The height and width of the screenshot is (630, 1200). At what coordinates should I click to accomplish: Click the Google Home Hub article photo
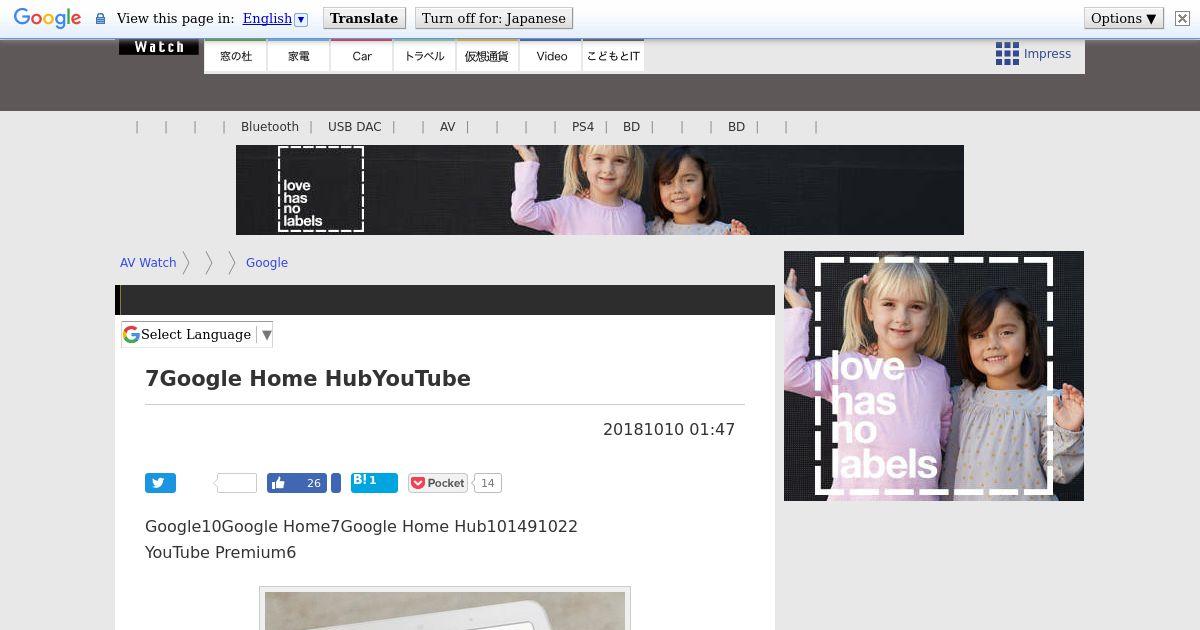point(445,610)
